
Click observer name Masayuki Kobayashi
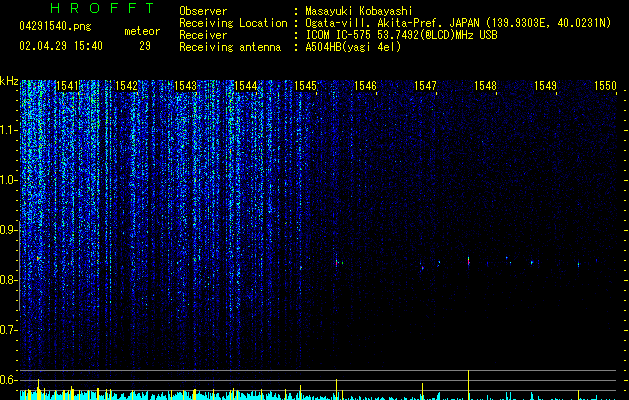pyautogui.click(x=359, y=11)
